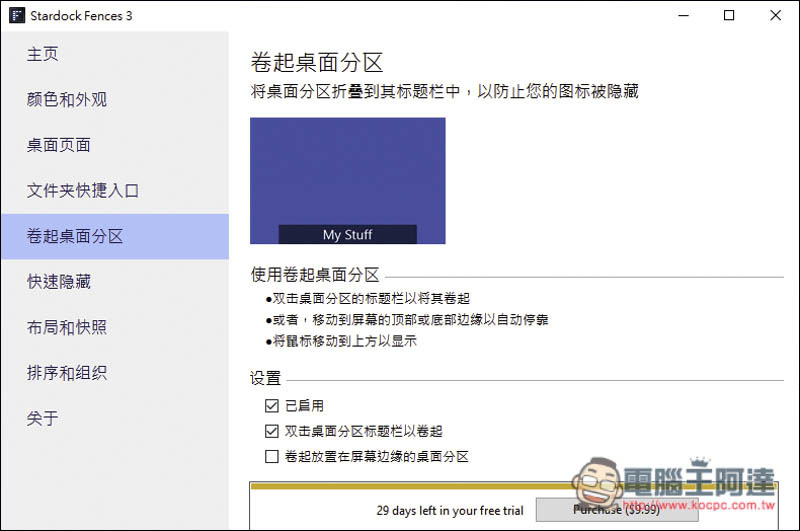This screenshot has width=800, height=531.
Task: Click bullet text about 自动停靠
Action: pos(410,320)
